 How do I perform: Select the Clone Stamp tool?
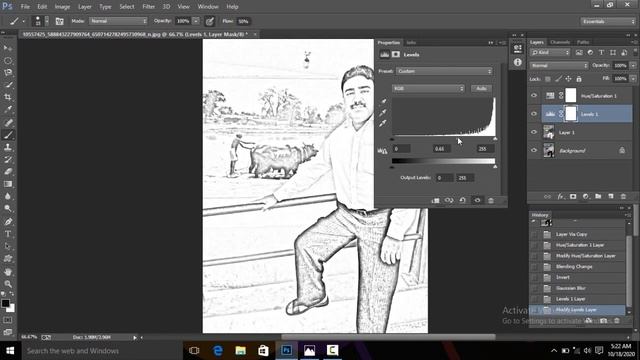(8, 147)
